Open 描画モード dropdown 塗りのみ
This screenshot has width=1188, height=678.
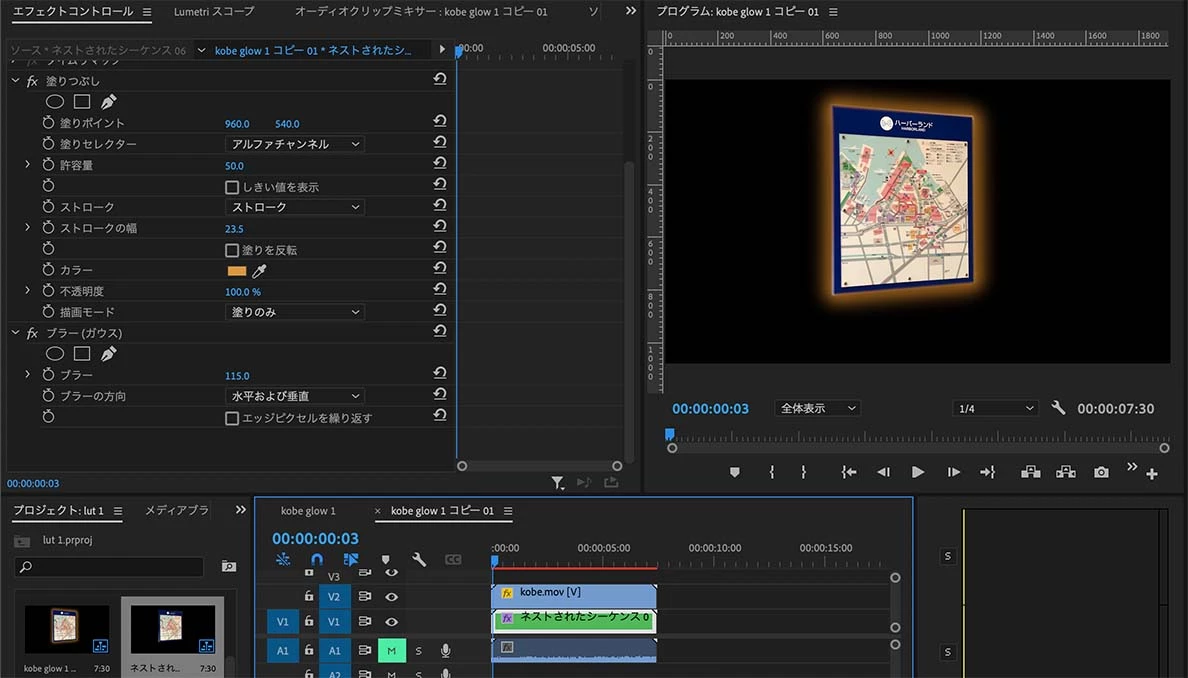coord(295,312)
